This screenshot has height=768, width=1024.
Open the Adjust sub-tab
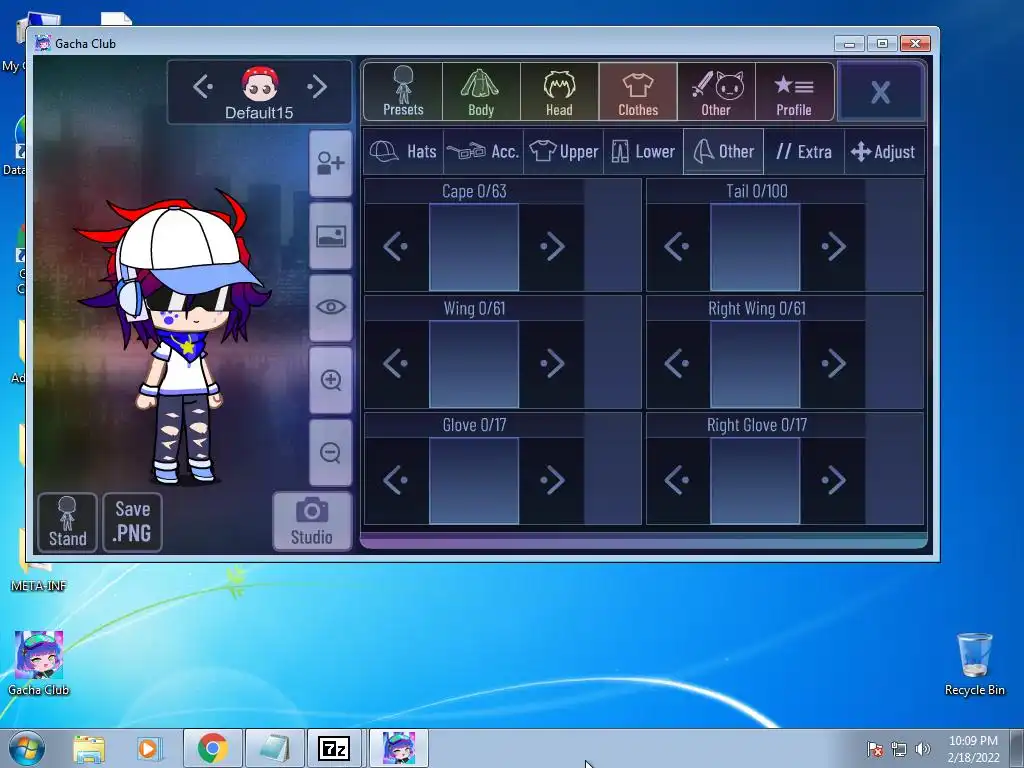coord(884,152)
